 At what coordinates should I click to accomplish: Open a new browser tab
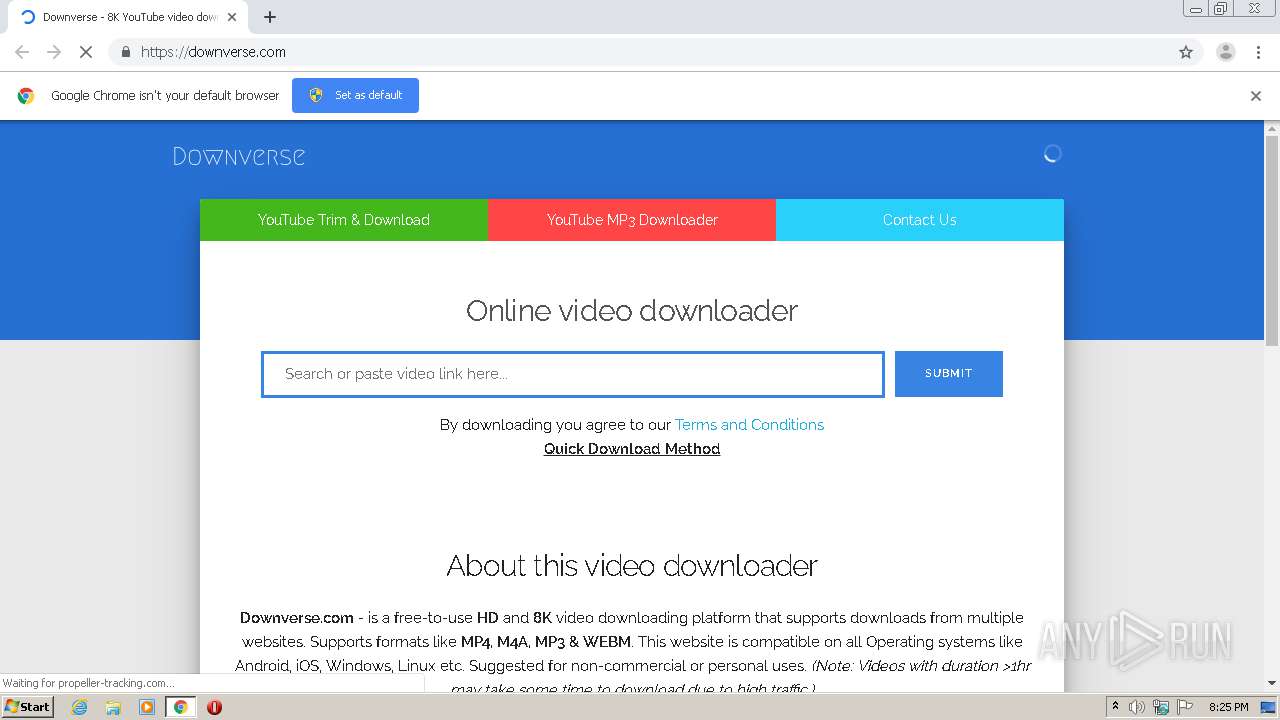(270, 17)
